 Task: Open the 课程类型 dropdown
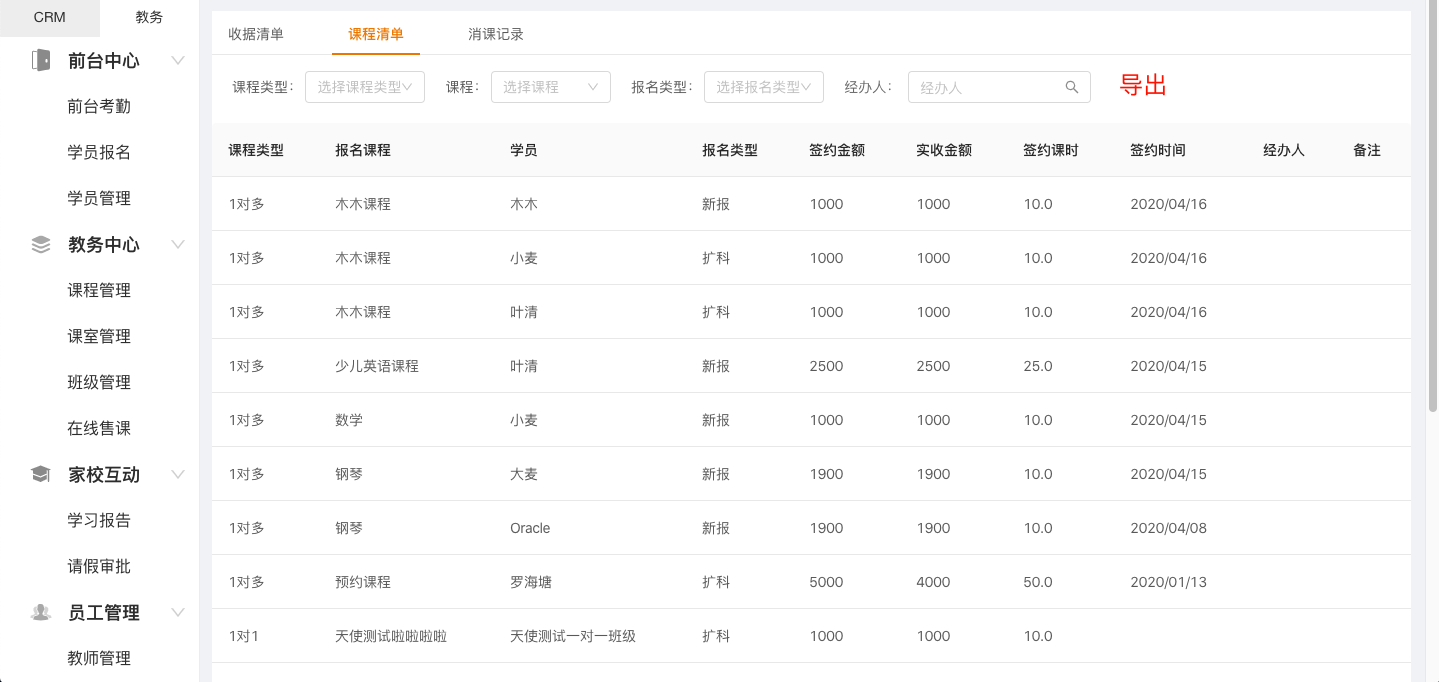[365, 87]
